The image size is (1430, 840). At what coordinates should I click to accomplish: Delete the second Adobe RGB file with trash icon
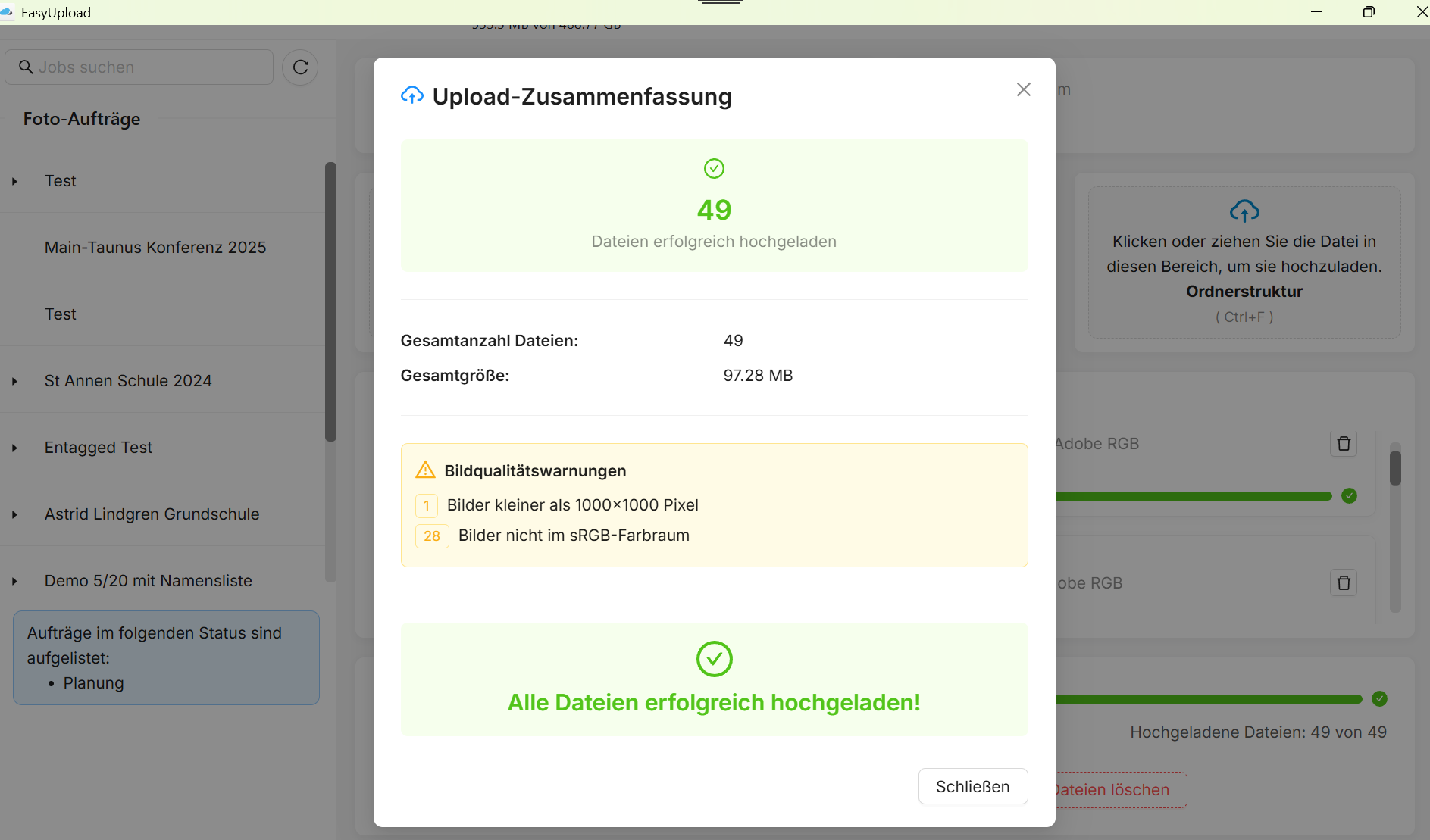1344,582
